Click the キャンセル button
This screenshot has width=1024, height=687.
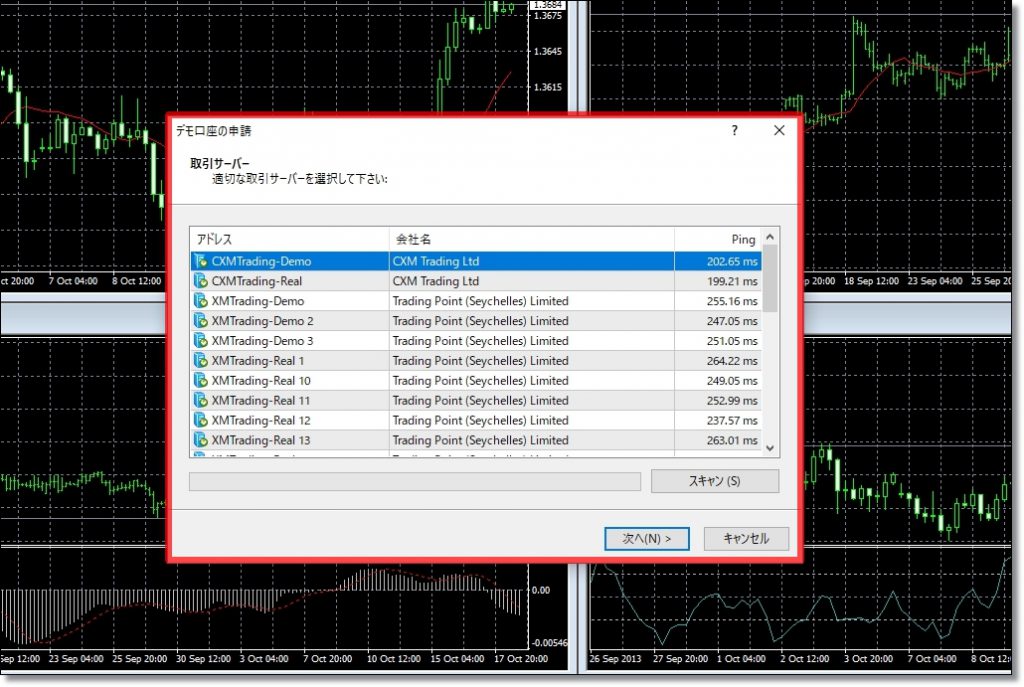(746, 539)
